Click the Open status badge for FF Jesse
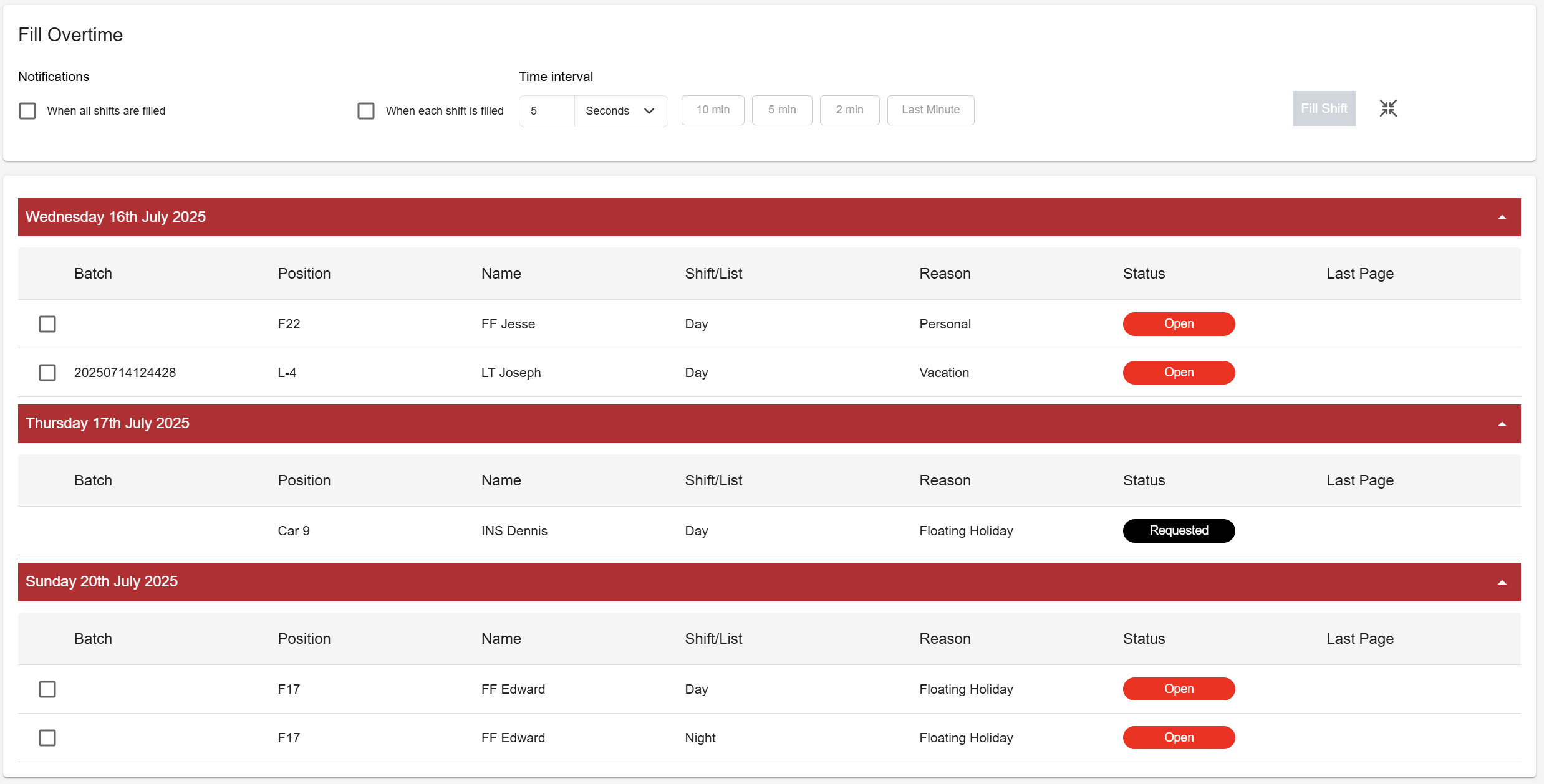The image size is (1544, 784). [1179, 324]
